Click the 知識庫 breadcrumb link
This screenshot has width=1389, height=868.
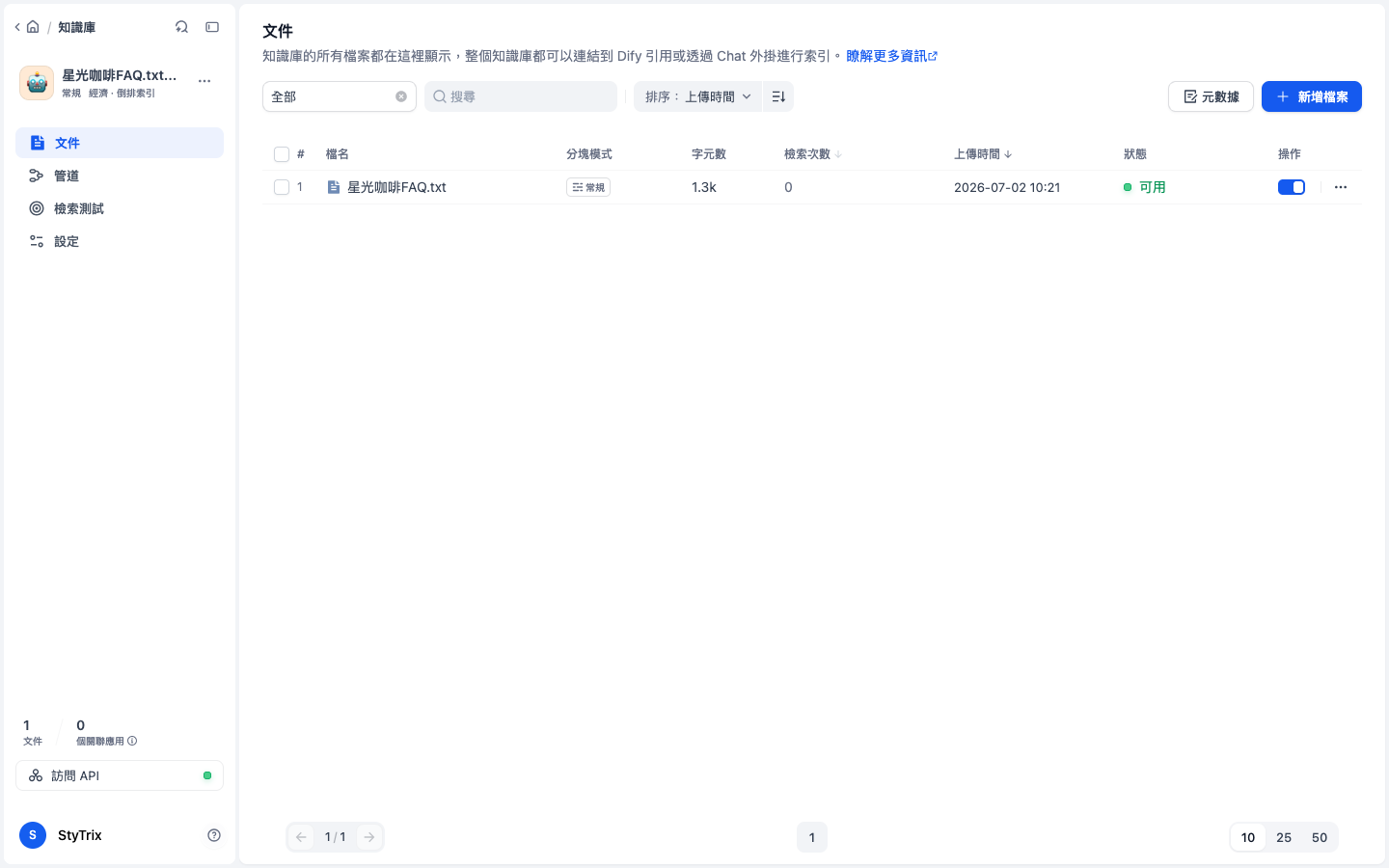coord(76,27)
